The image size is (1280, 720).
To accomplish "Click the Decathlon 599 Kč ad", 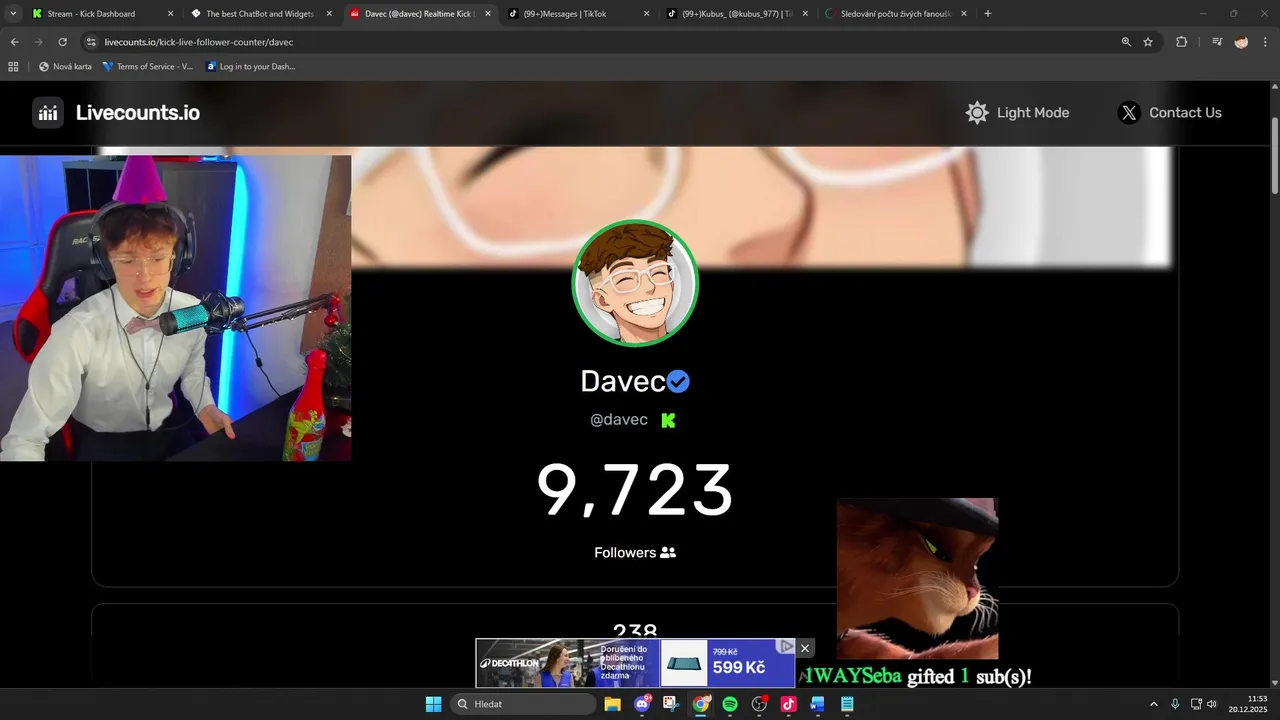I will (635, 663).
